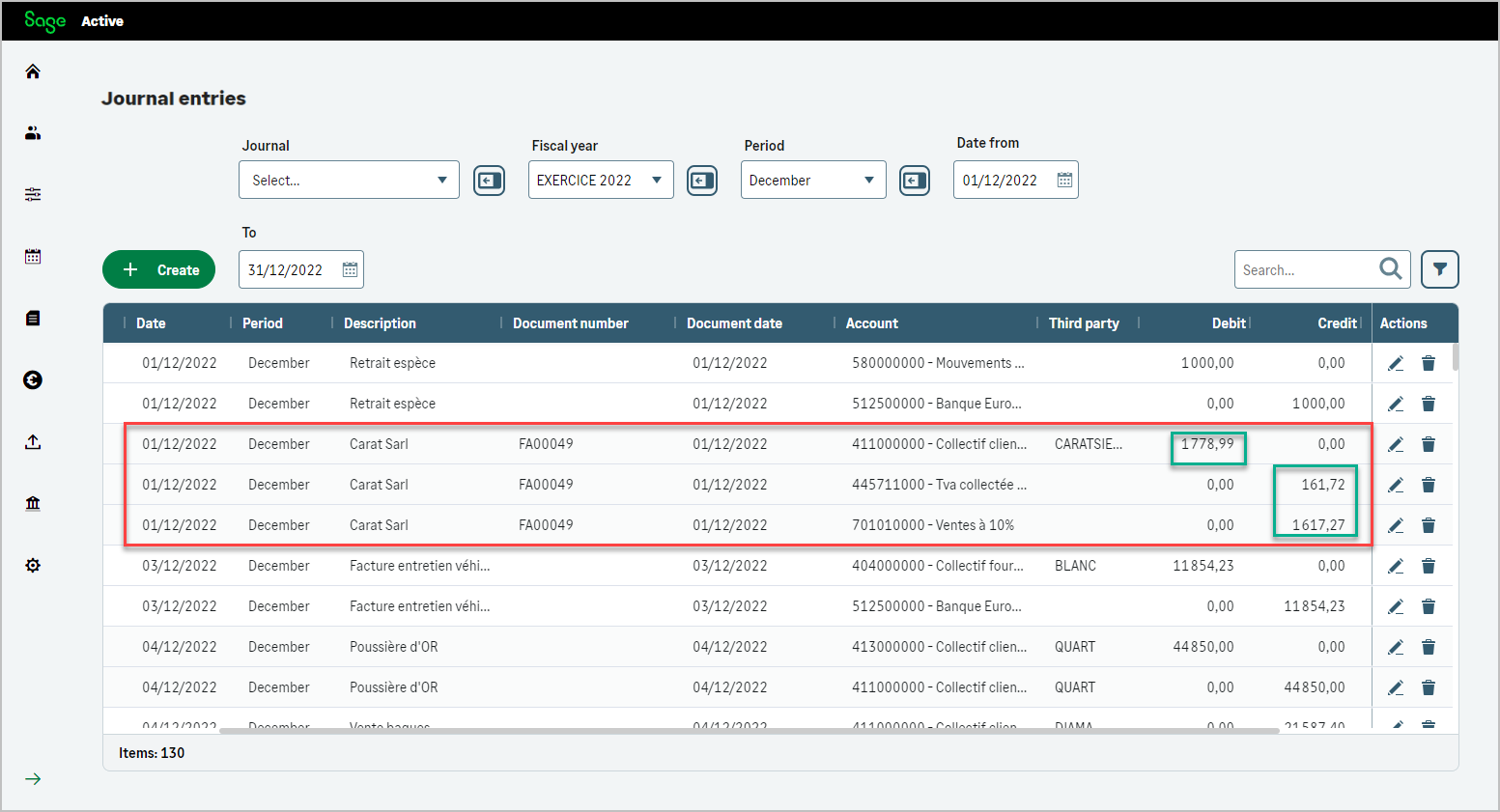Select the credit amount 161,72
The width and height of the screenshot is (1500, 812).
pyautogui.click(x=1323, y=485)
